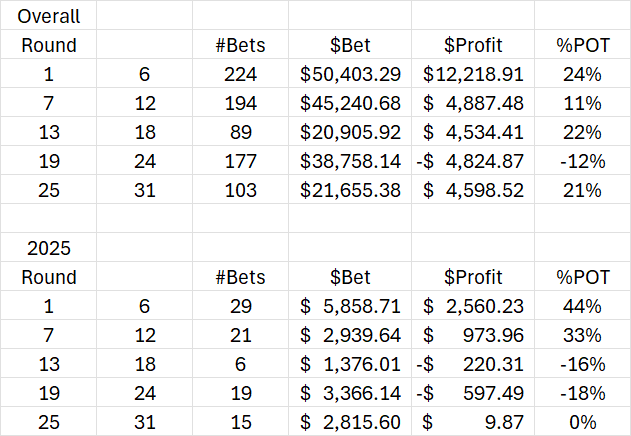This screenshot has height=436, width=631.
Task: Click the -16% POT cell
Action: pyautogui.click(x=581, y=364)
